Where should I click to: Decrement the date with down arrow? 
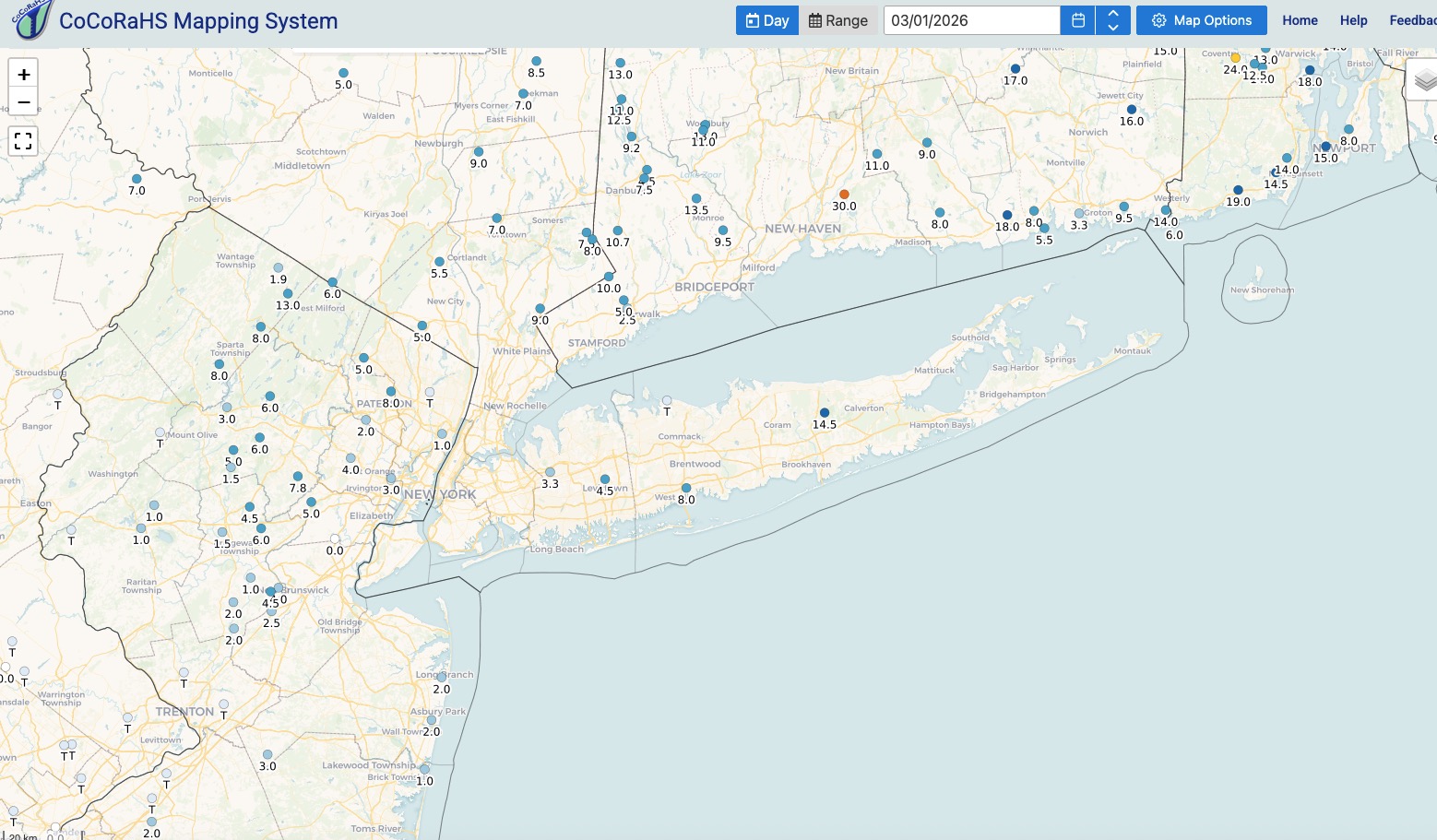1113,28
